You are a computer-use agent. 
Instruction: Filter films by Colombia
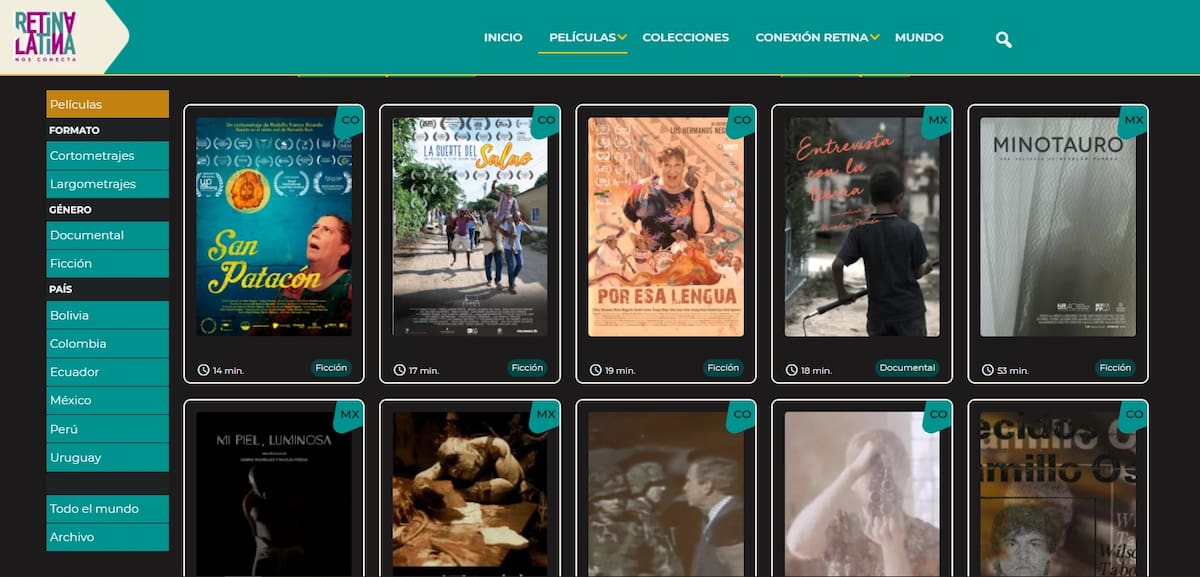pyautogui.click(x=107, y=344)
